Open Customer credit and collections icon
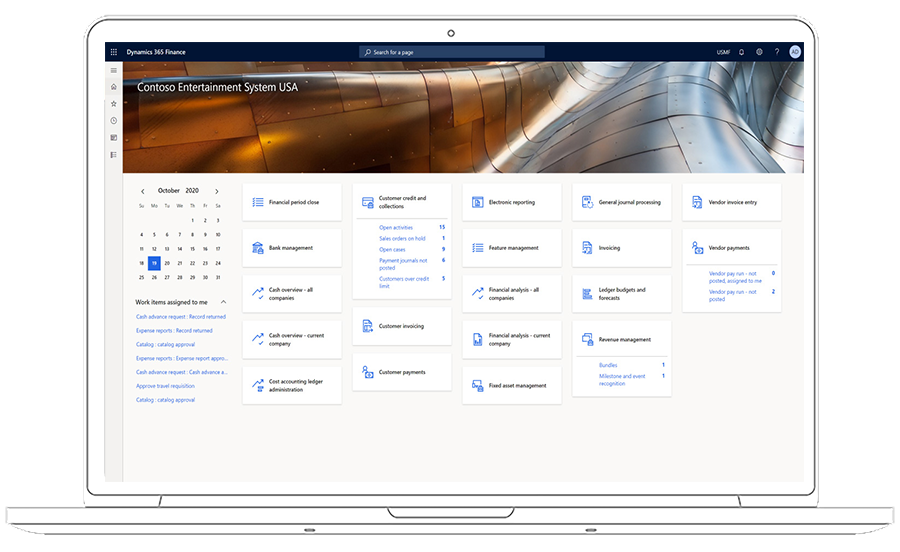Viewport: 900px width, 552px height. pyautogui.click(x=368, y=203)
